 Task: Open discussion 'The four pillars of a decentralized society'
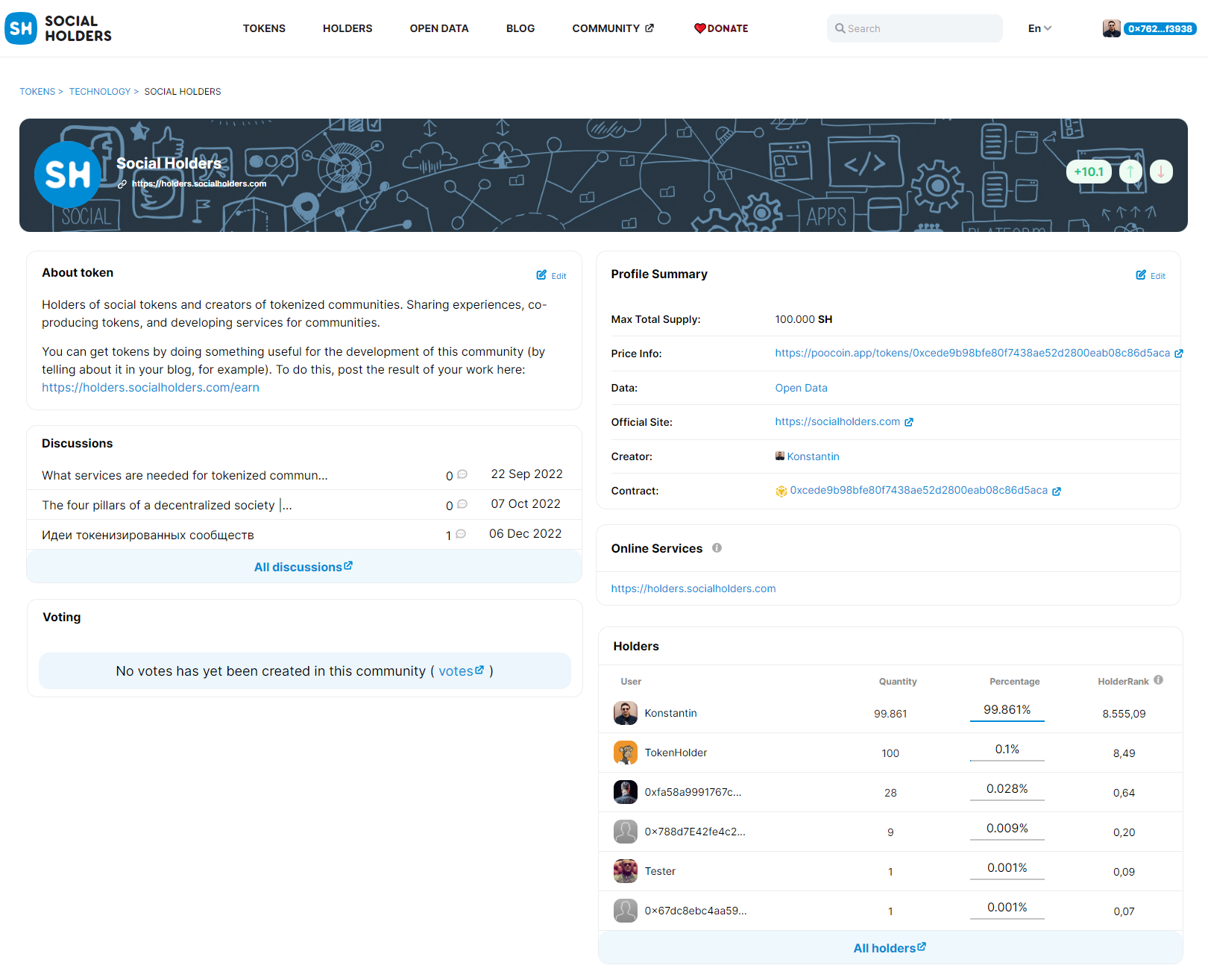point(167,505)
